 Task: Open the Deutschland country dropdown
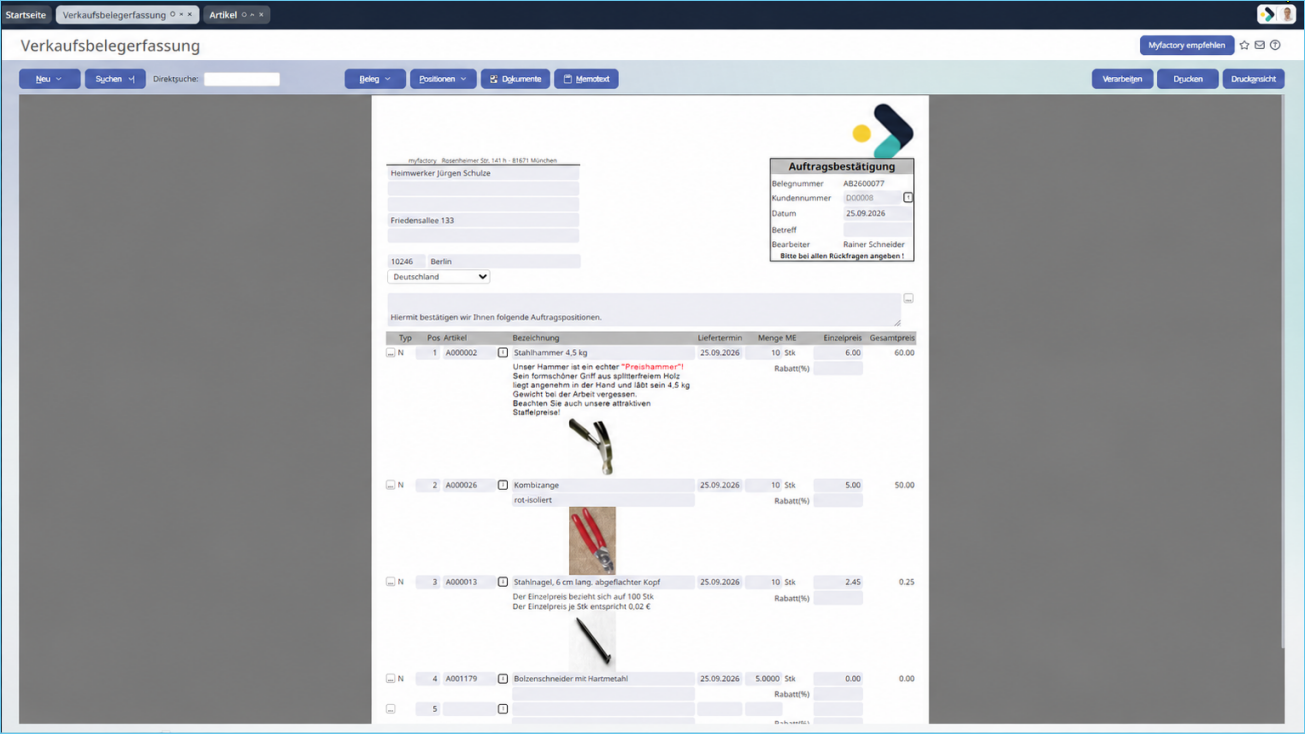pos(439,277)
